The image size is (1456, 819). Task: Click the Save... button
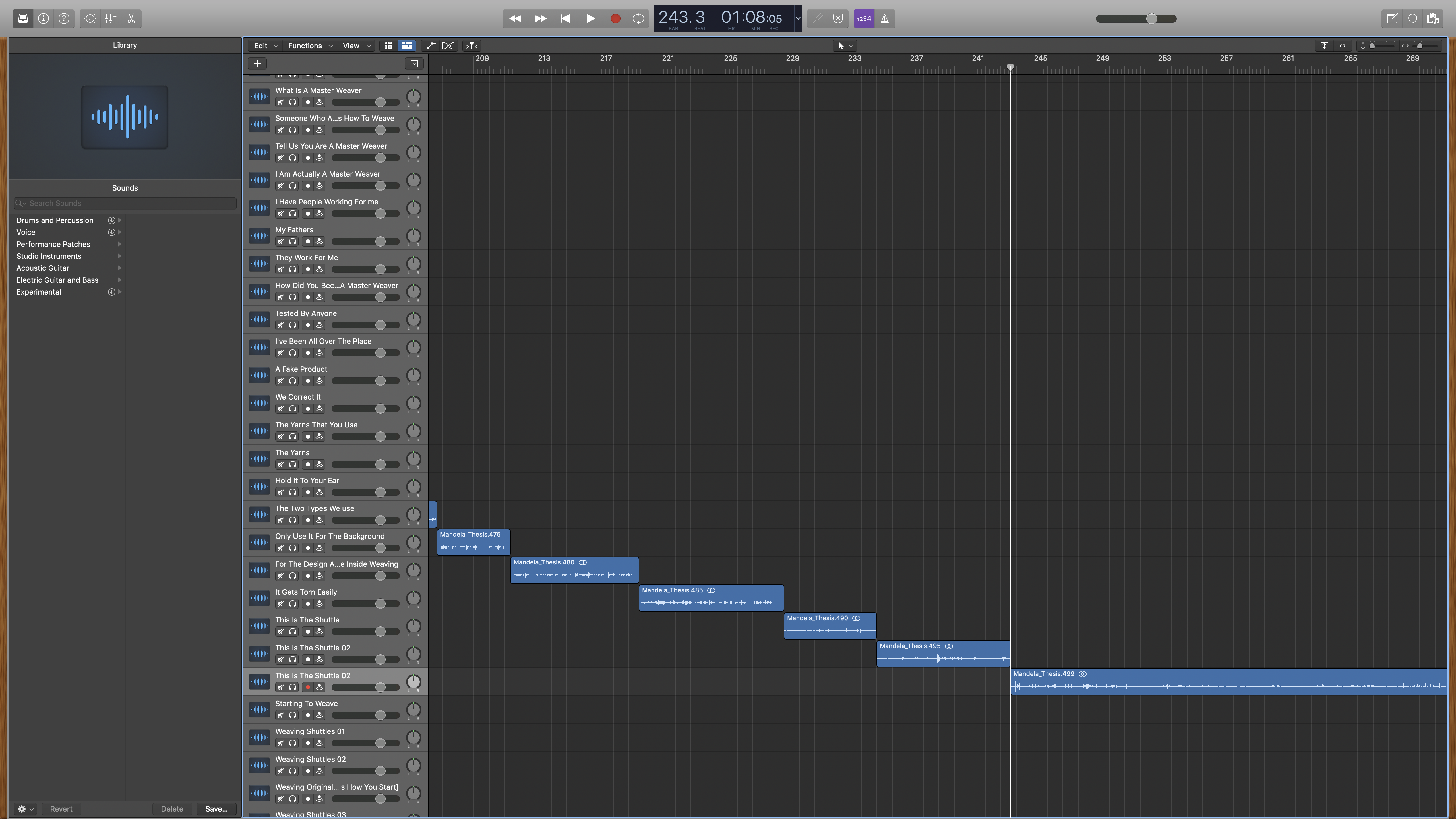[x=216, y=809]
